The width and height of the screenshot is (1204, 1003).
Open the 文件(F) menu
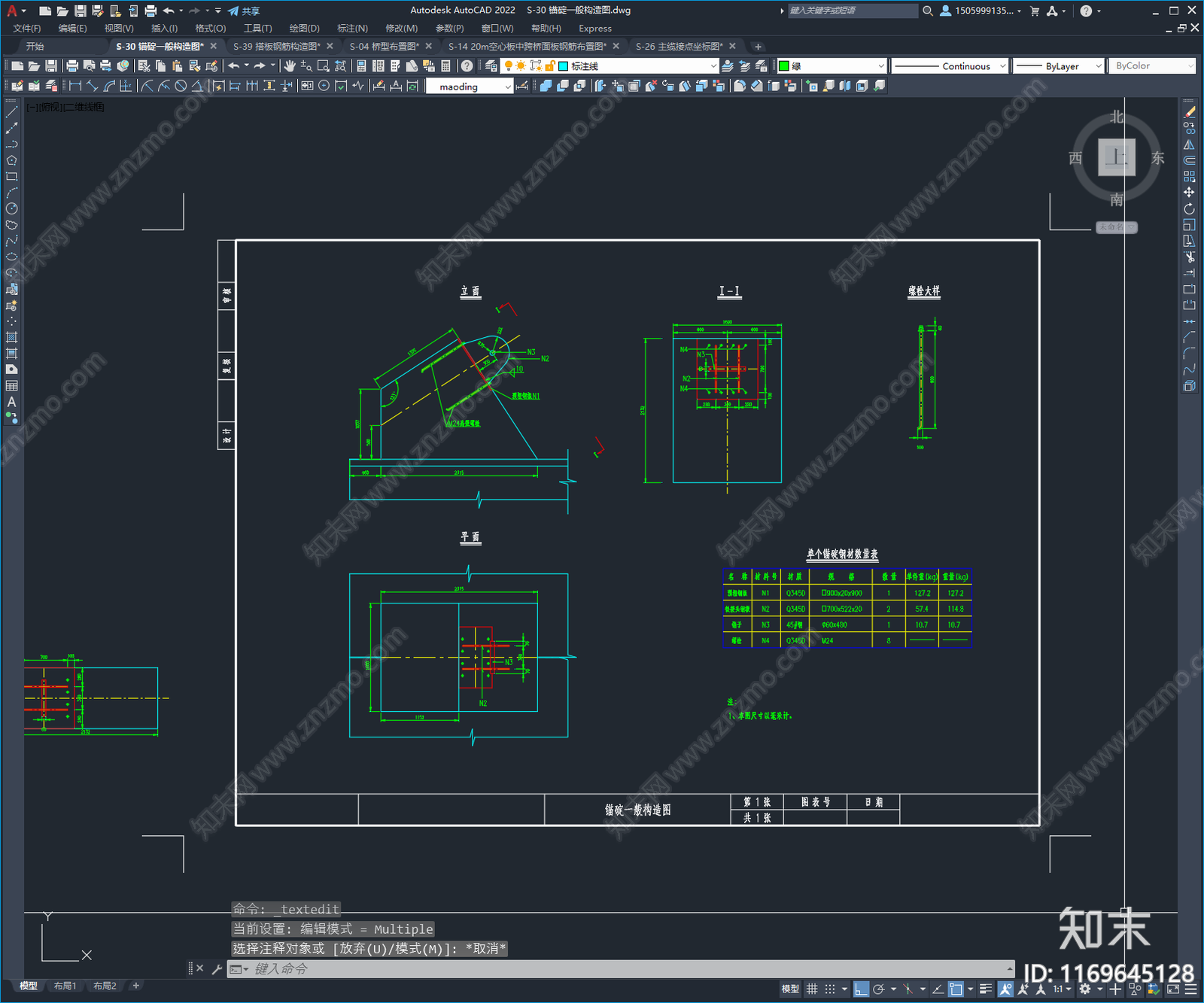(x=27, y=28)
